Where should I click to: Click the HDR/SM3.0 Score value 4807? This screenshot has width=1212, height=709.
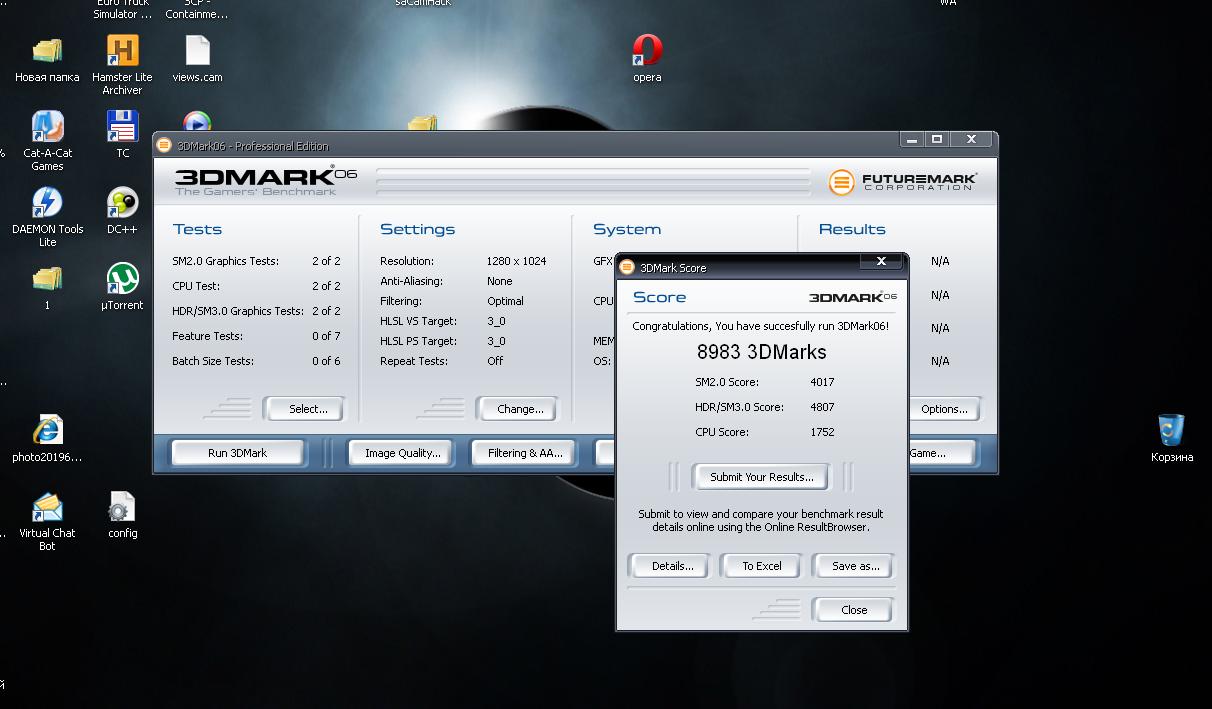[822, 407]
